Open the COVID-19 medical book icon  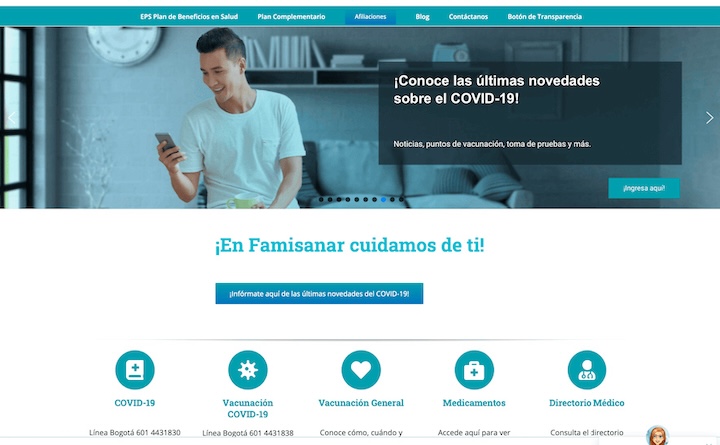[x=135, y=370]
